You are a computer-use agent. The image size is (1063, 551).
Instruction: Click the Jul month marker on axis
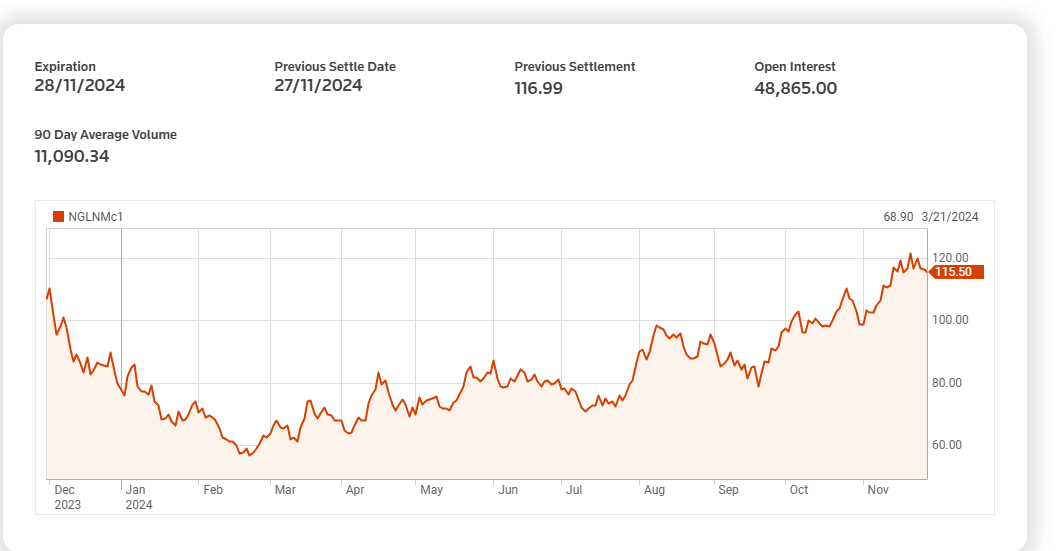(574, 489)
